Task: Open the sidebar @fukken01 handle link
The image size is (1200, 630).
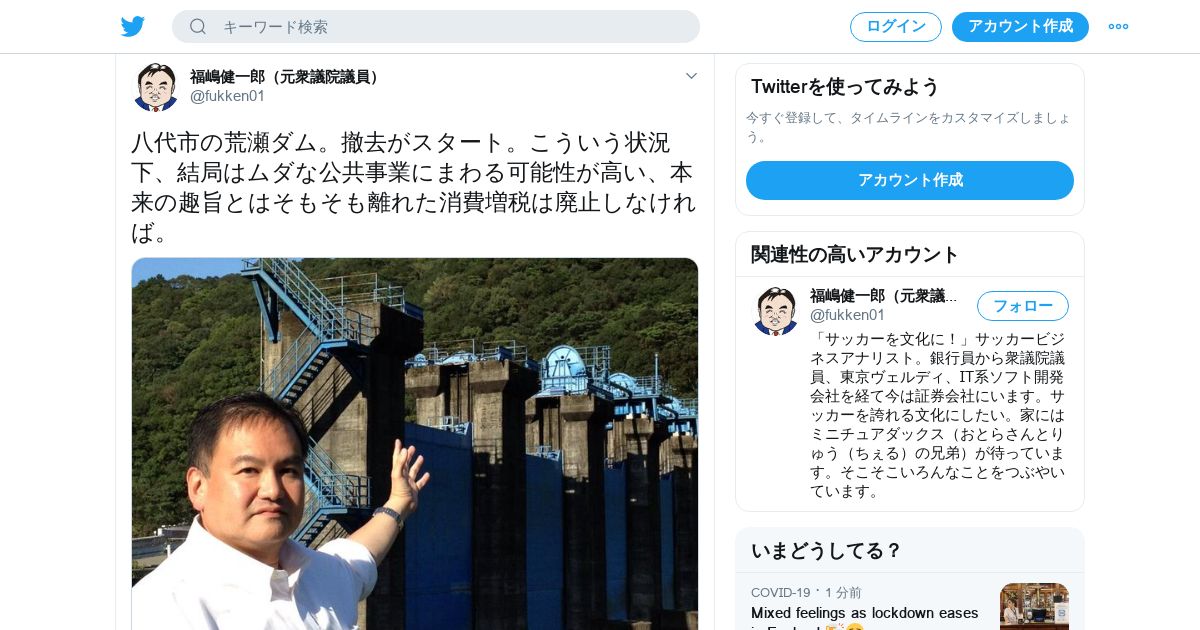Action: click(x=848, y=315)
